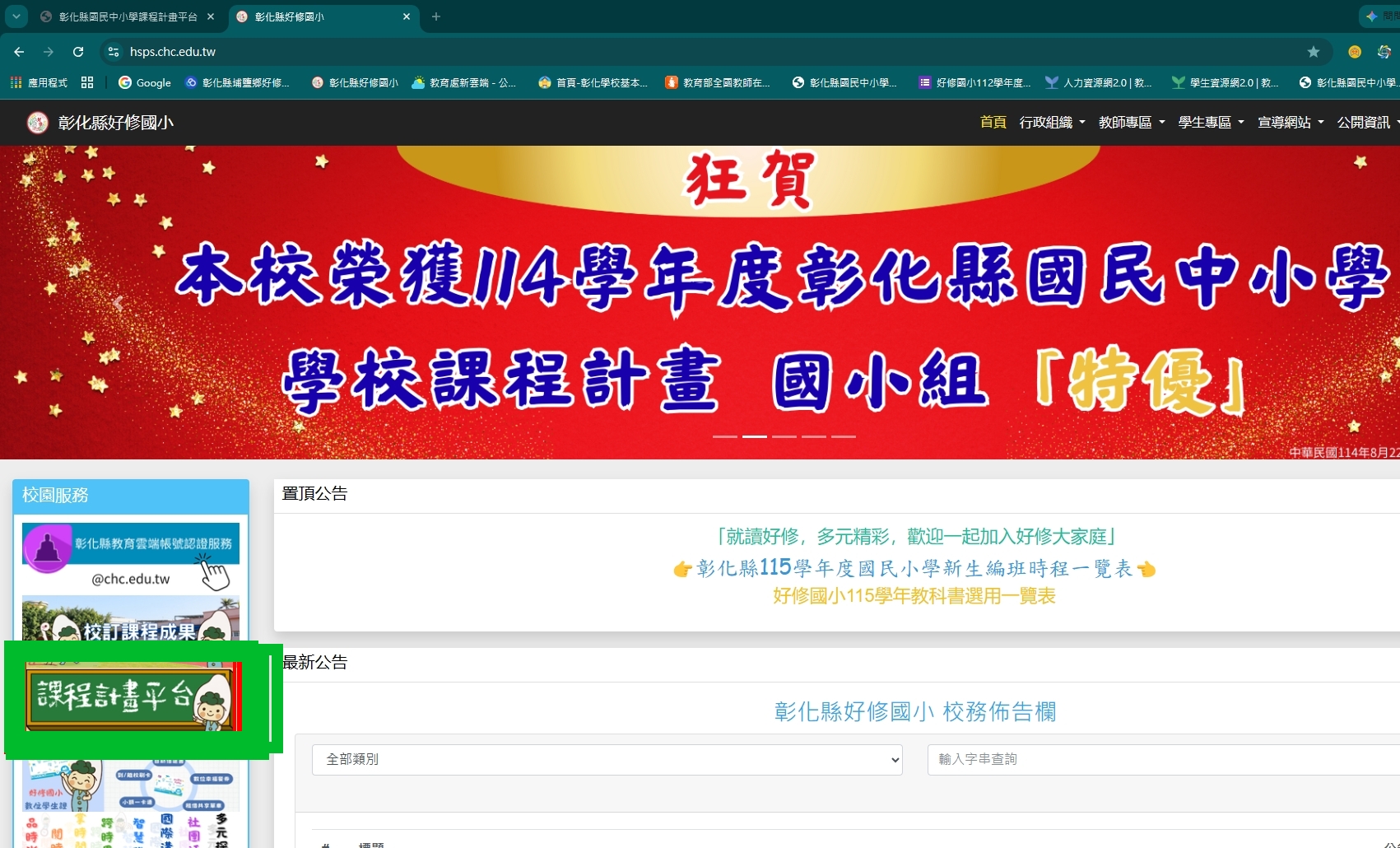Go to previous carousel slide arrow
This screenshot has width=1400, height=848.
click(x=119, y=303)
